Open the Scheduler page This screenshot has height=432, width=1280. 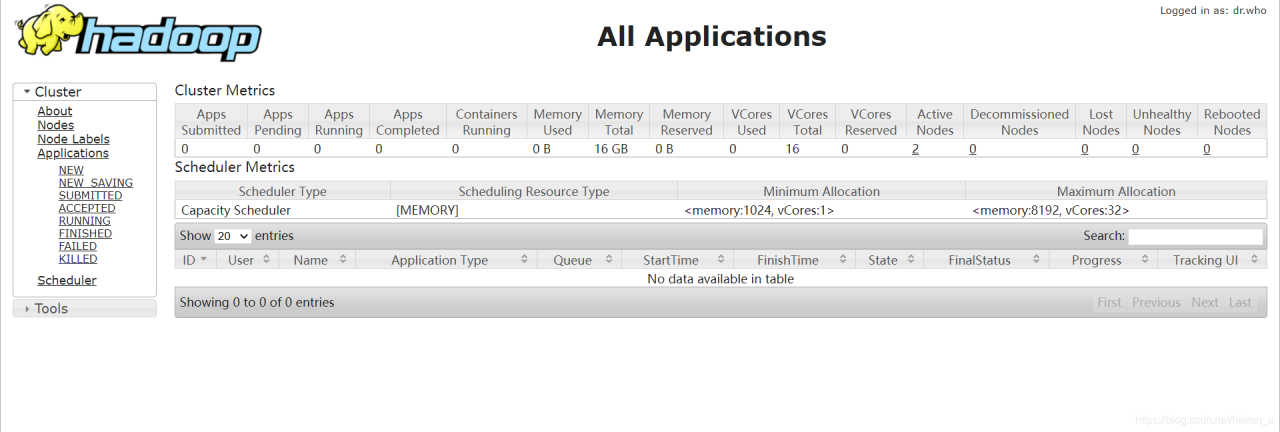point(67,280)
